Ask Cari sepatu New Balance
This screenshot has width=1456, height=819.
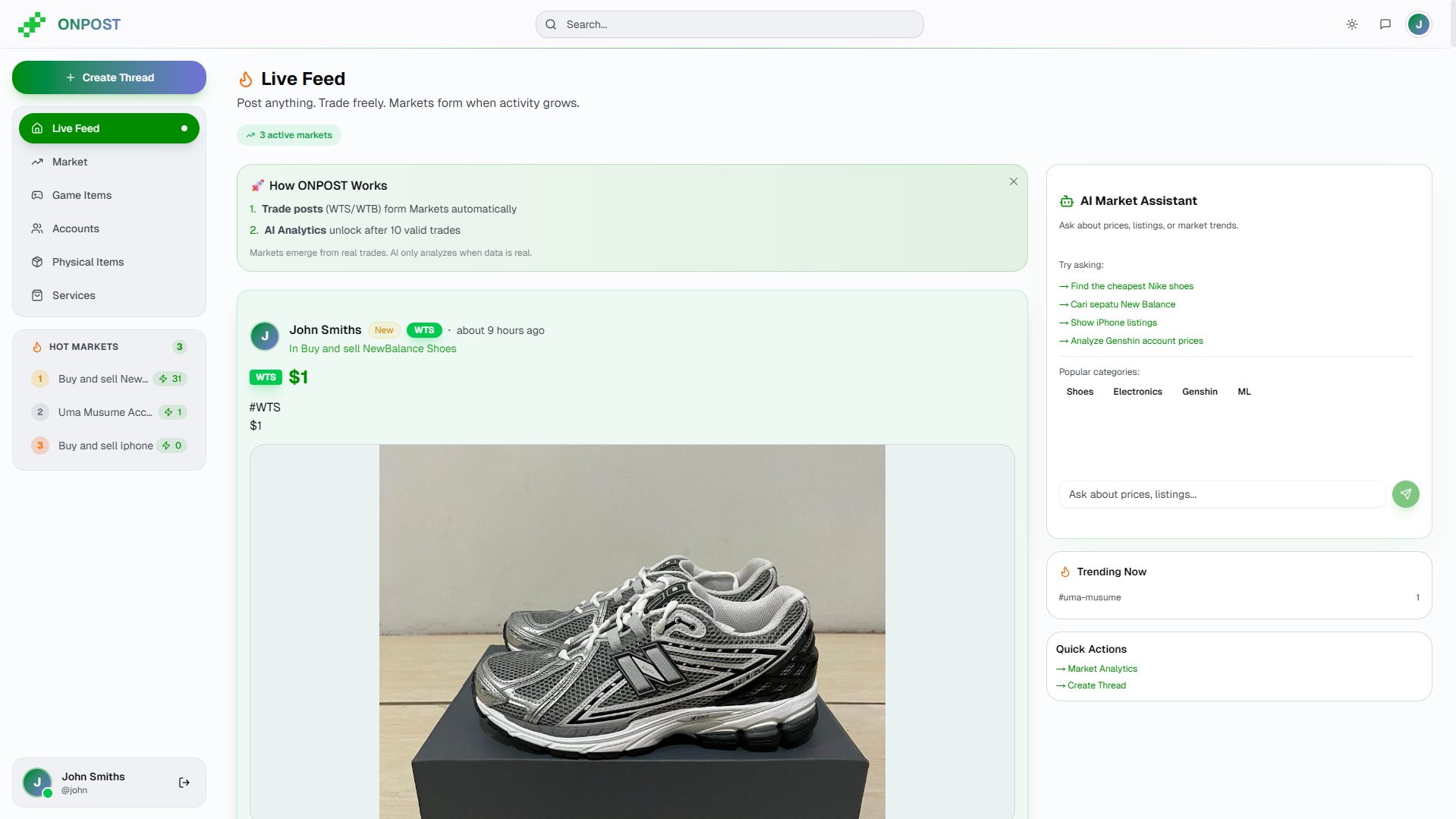tap(1118, 304)
